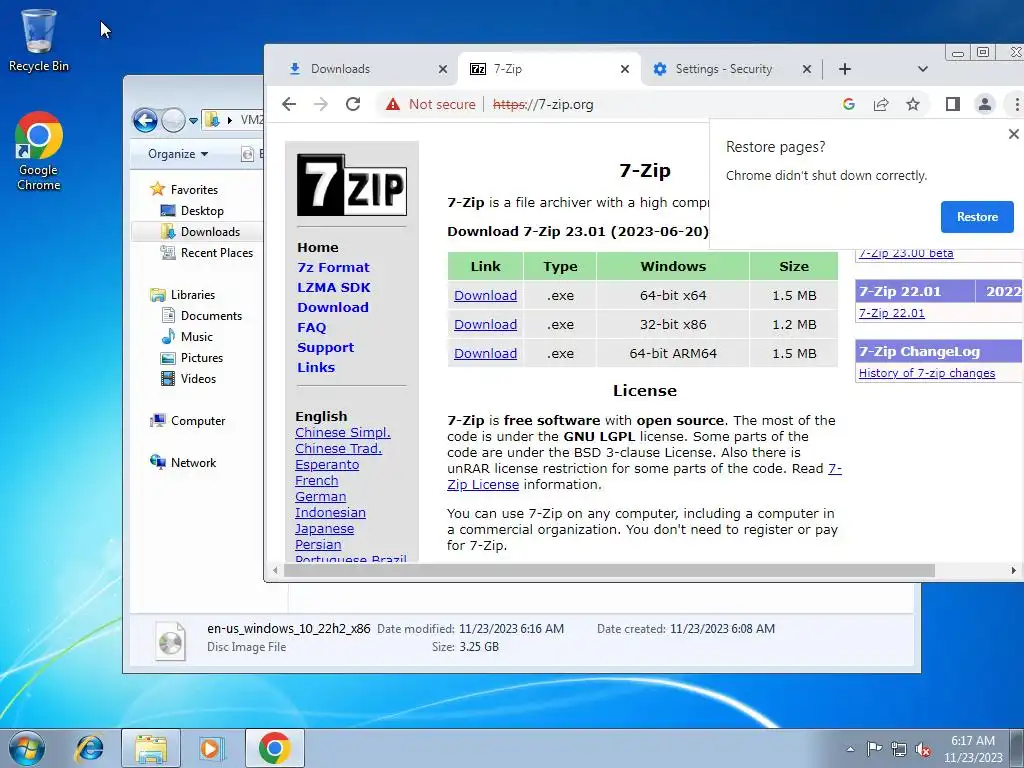1024x768 pixels.
Task: Download the 64-bit x64 installer
Action: 485,295
